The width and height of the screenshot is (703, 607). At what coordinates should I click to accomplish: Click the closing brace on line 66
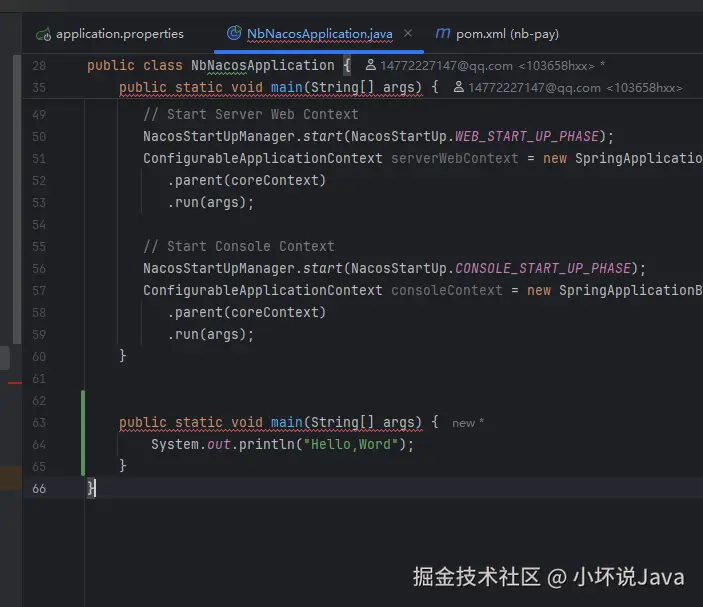(x=91, y=488)
